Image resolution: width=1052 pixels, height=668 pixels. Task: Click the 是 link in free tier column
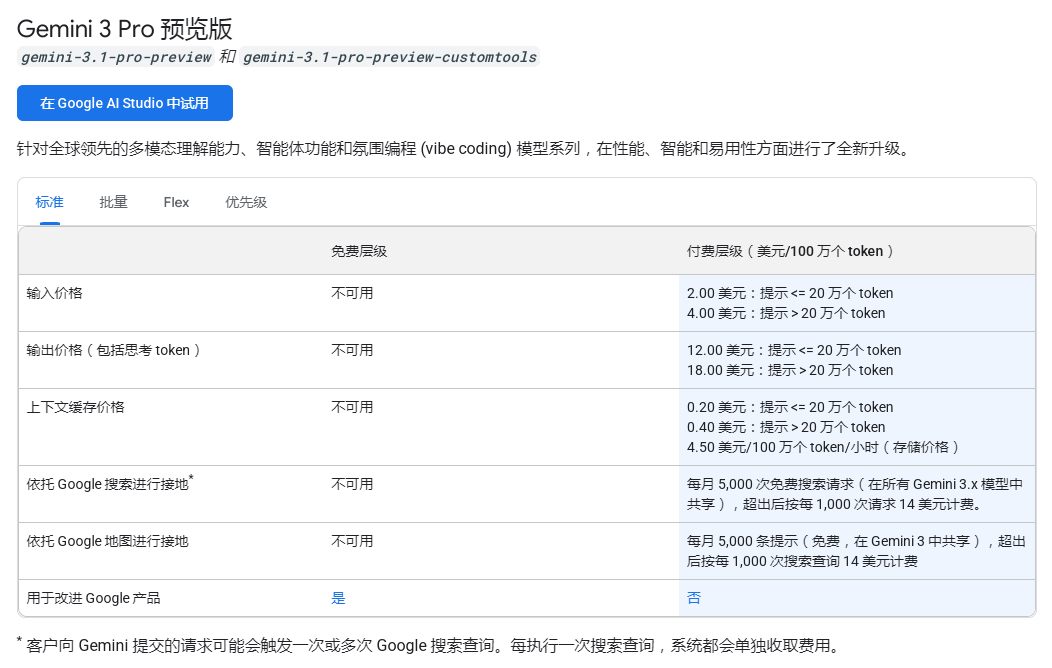[338, 598]
